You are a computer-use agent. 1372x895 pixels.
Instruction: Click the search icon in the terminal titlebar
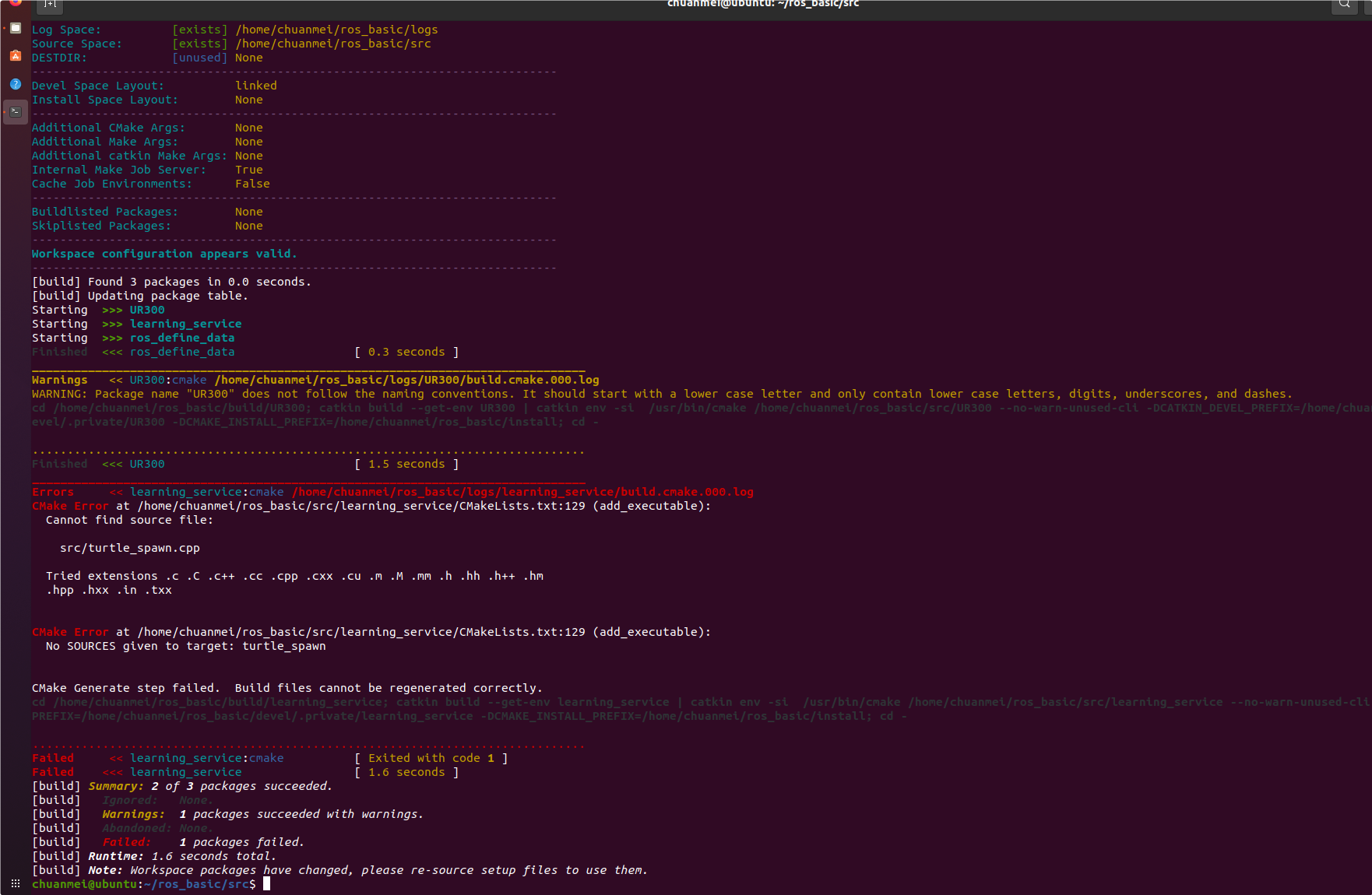[1343, 5]
